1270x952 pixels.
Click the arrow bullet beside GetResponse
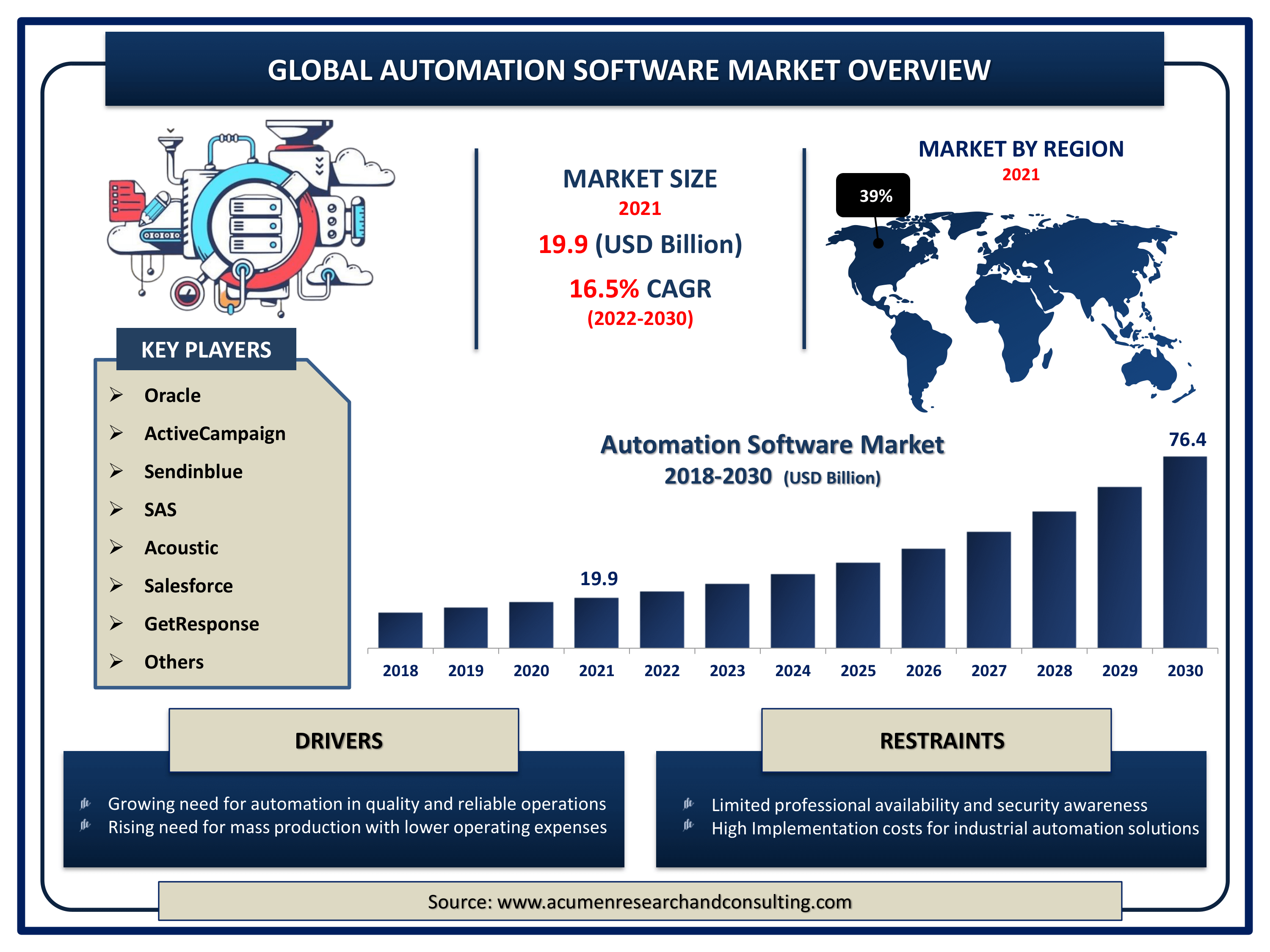pyautogui.click(x=116, y=623)
